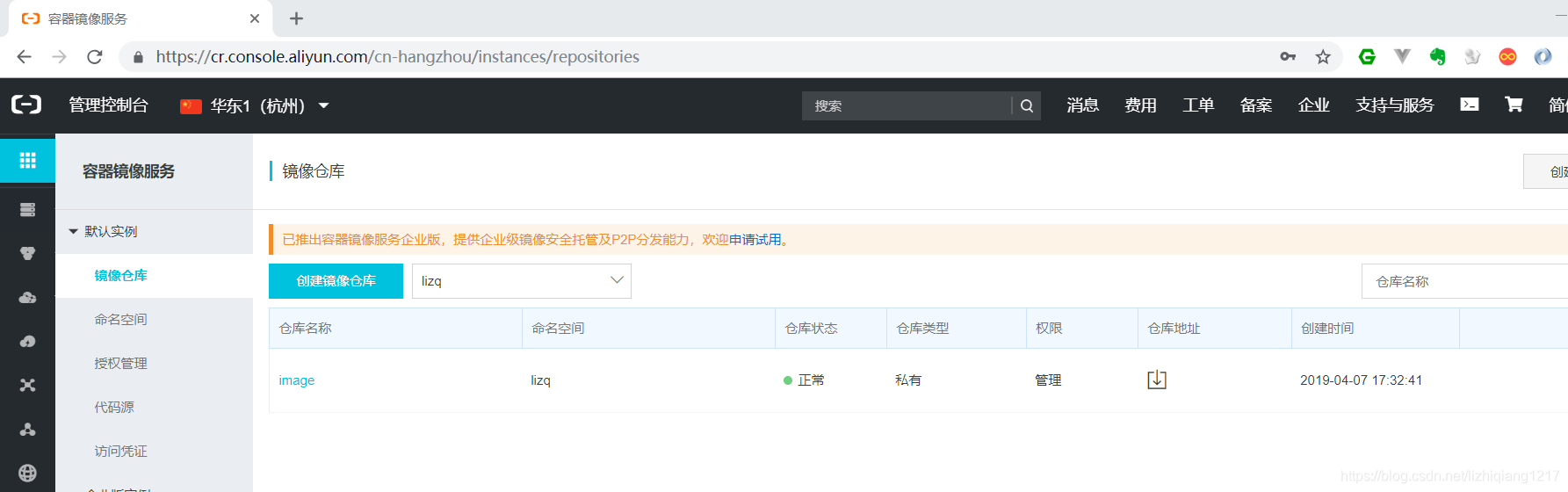
Task: Open the region selector 华东1 (杭州)
Action: 255,105
